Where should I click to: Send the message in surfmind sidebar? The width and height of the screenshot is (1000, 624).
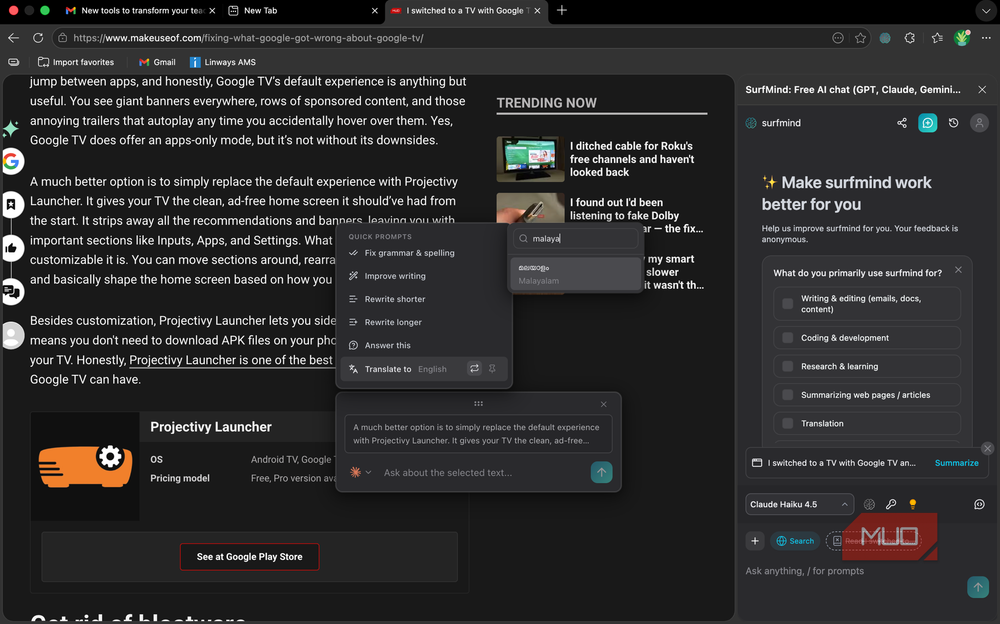(x=978, y=587)
